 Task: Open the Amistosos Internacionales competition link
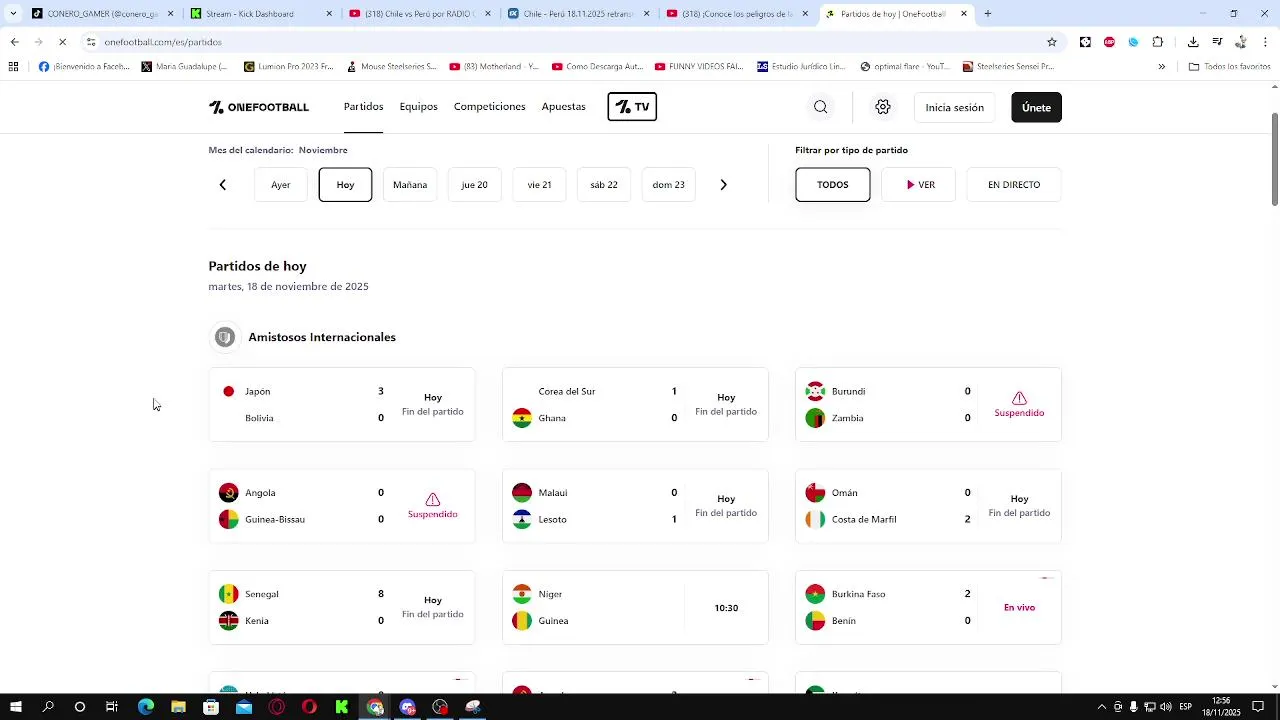322,337
